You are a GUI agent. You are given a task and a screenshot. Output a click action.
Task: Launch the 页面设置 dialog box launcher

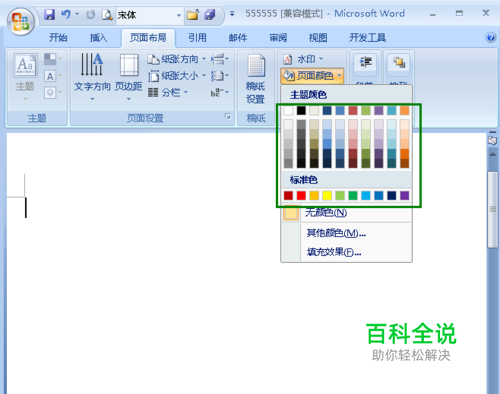coord(228,116)
